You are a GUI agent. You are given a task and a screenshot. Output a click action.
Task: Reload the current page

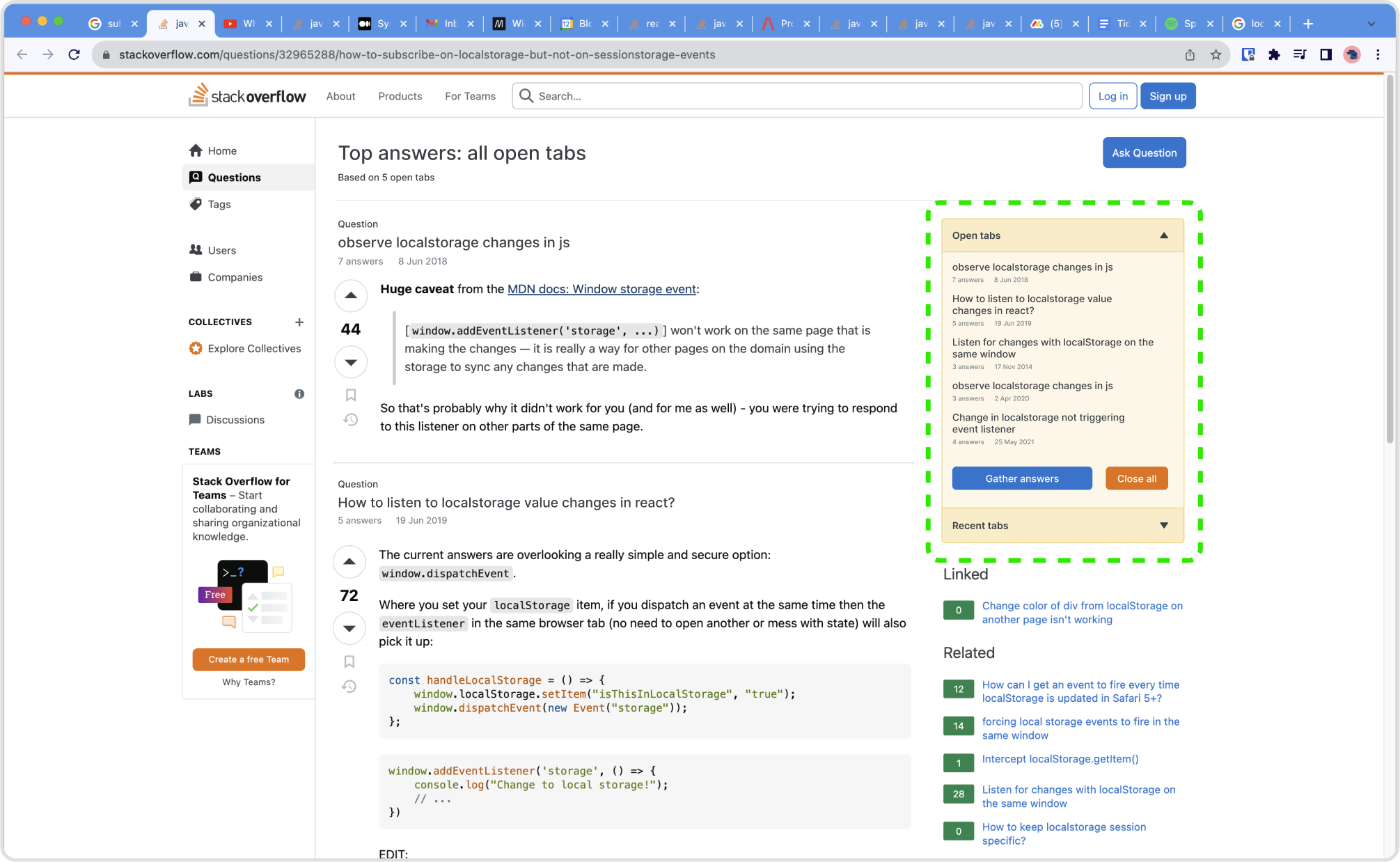[74, 54]
